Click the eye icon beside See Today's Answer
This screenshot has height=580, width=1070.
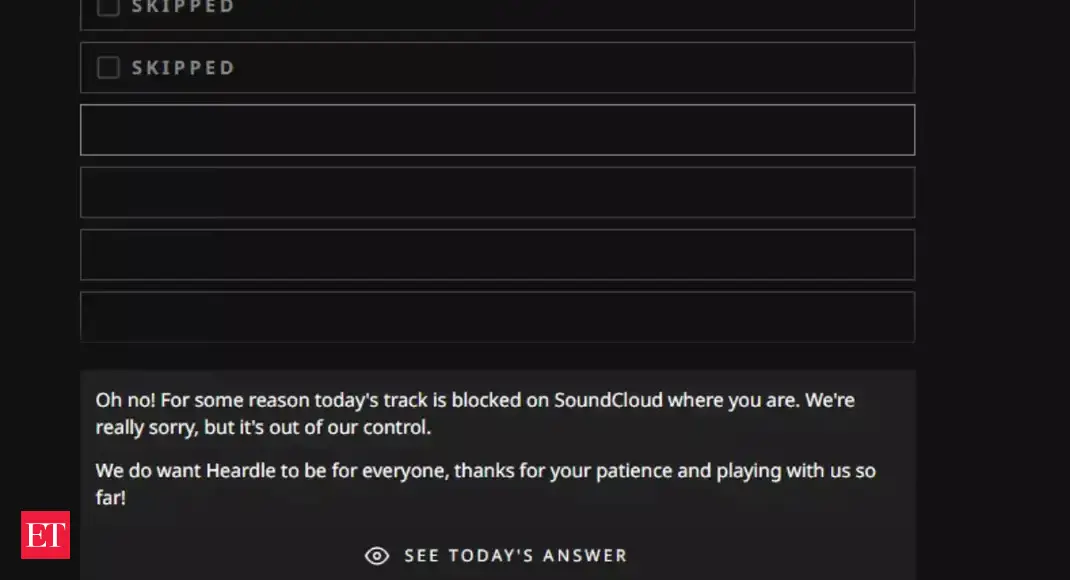click(x=377, y=556)
